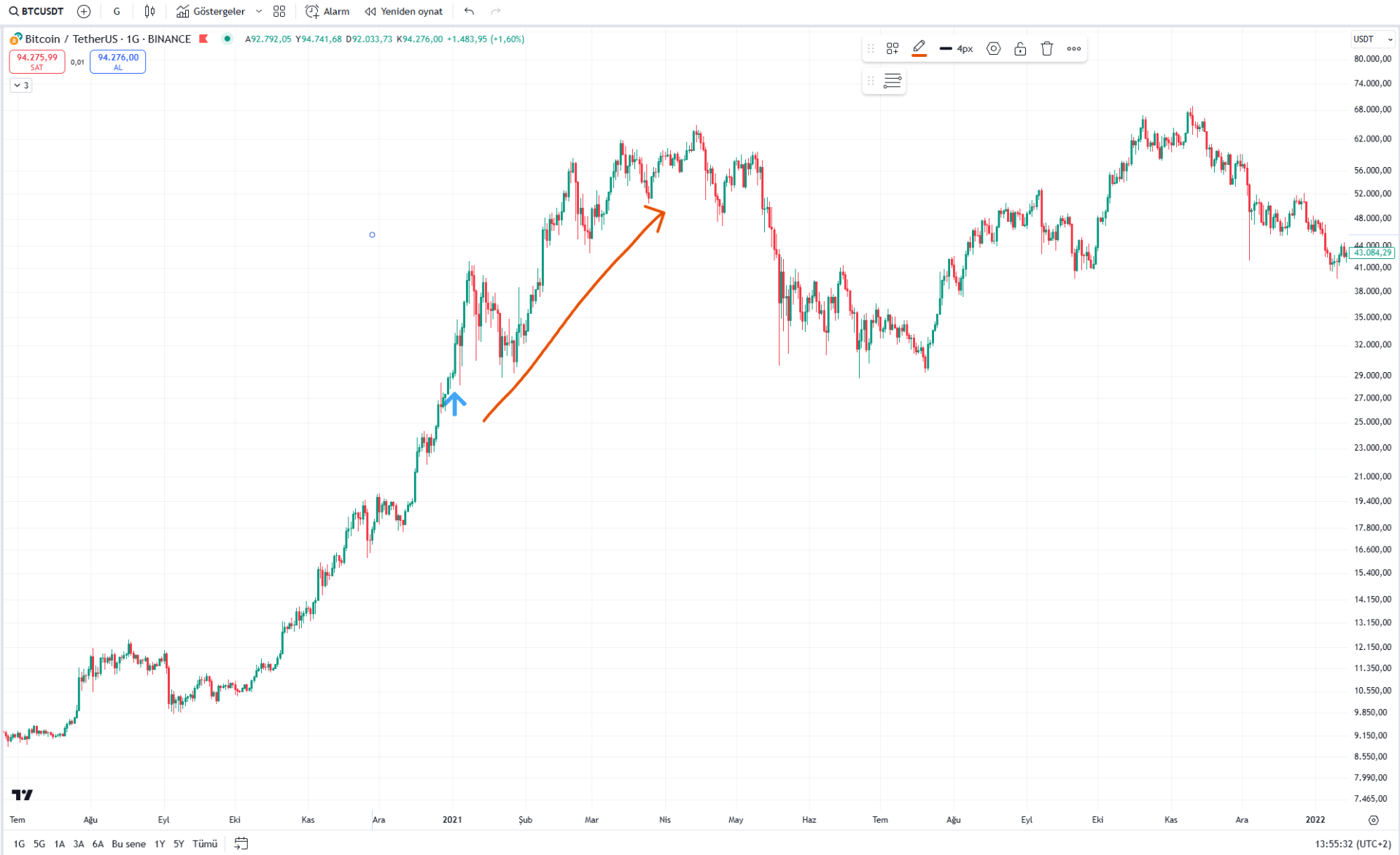Click the AL buy price button
Screen dimensions: 1400x855
(118, 61)
